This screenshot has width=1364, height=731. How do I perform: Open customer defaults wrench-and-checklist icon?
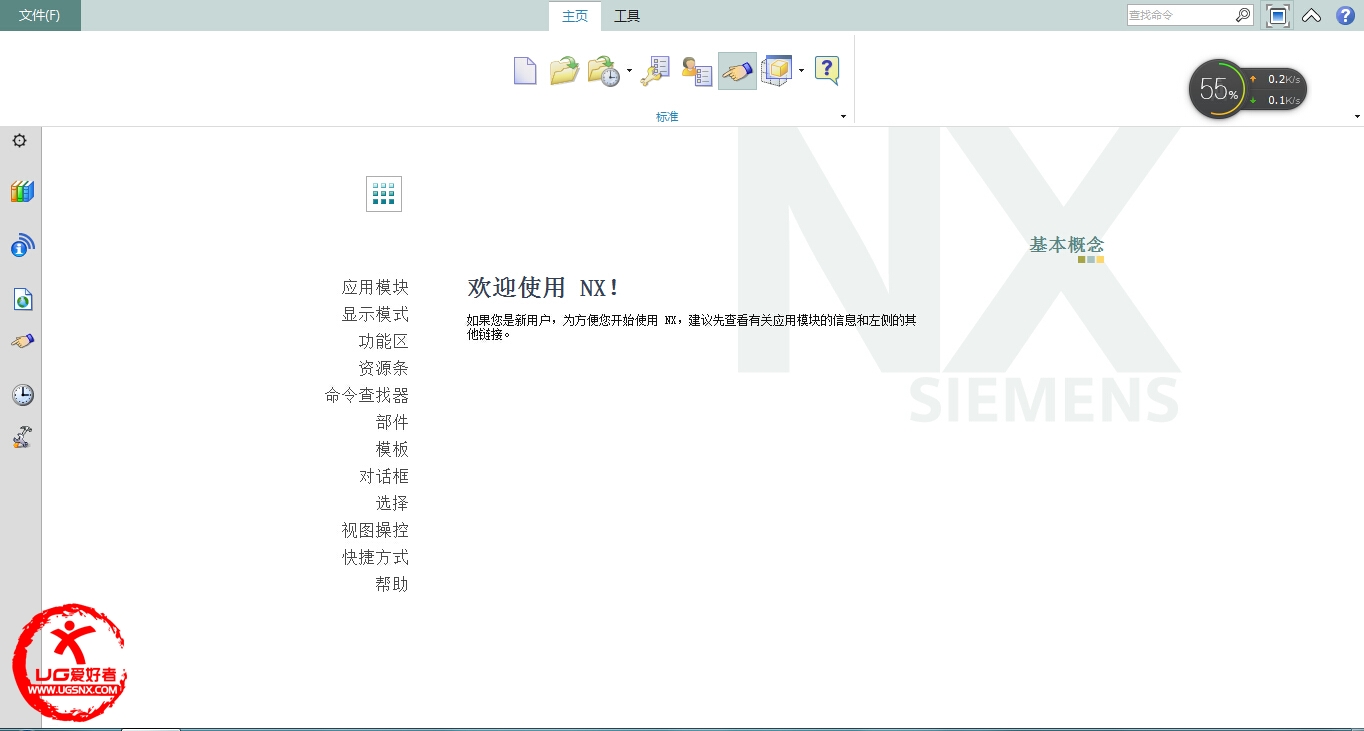coord(655,71)
